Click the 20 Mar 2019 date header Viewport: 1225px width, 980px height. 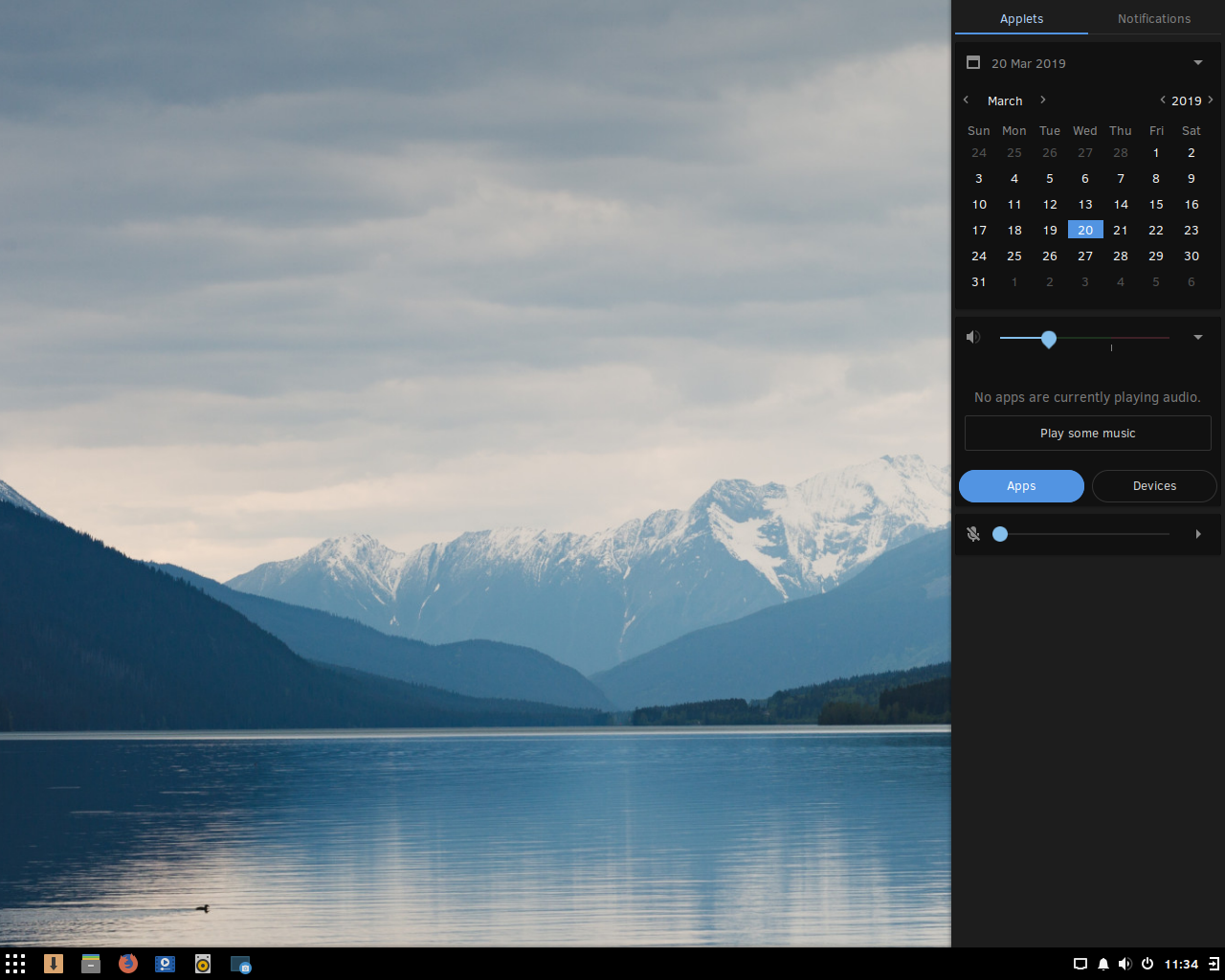click(x=1029, y=63)
